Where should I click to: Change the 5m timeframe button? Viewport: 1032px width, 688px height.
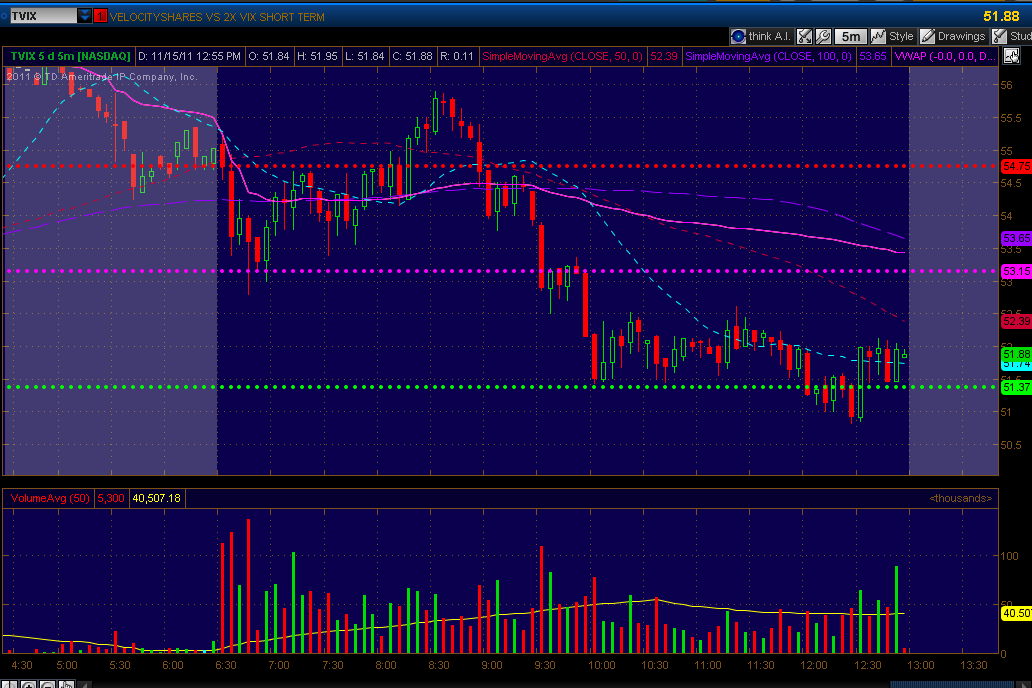coord(851,36)
